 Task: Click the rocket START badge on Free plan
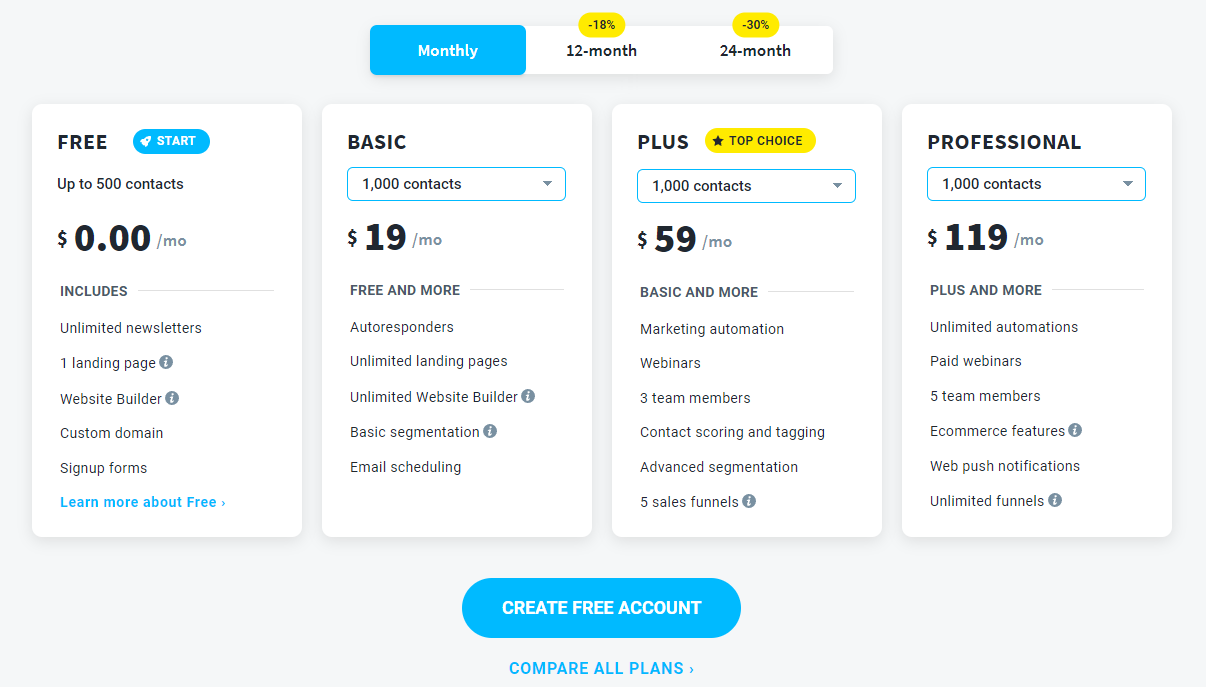[x=171, y=141]
